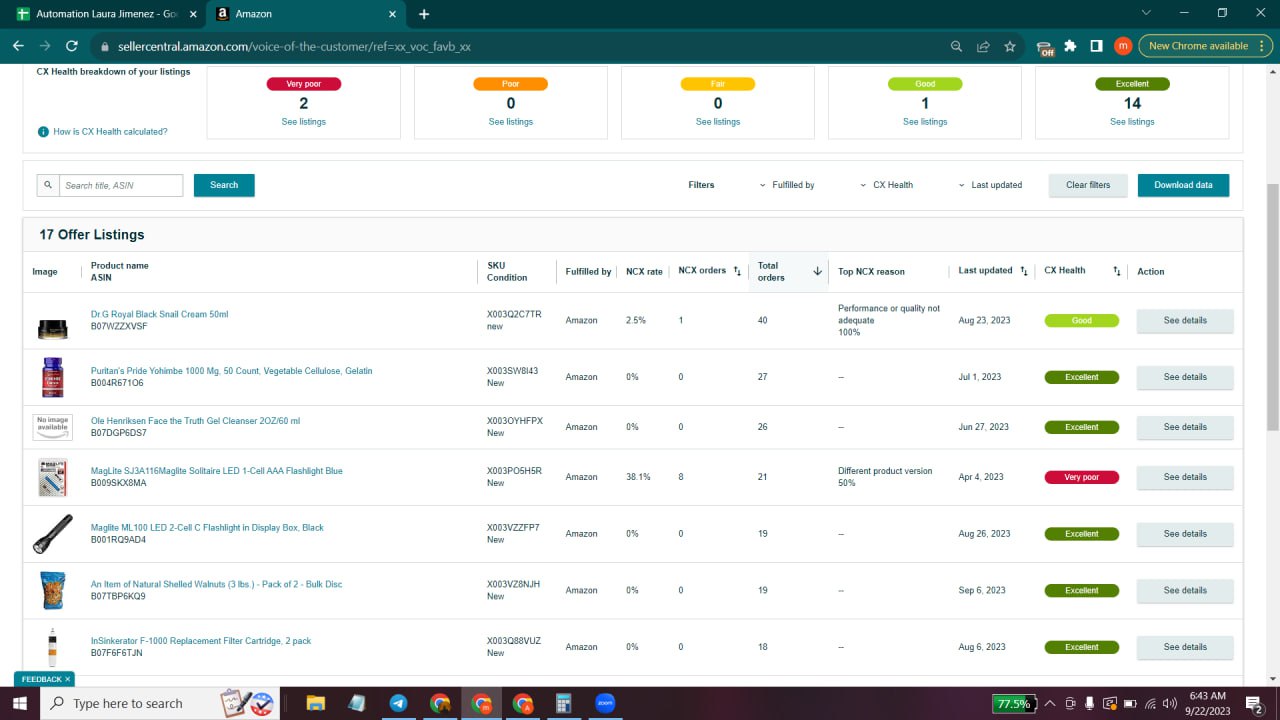
Task: Go back to the previous page
Action: (x=18, y=46)
